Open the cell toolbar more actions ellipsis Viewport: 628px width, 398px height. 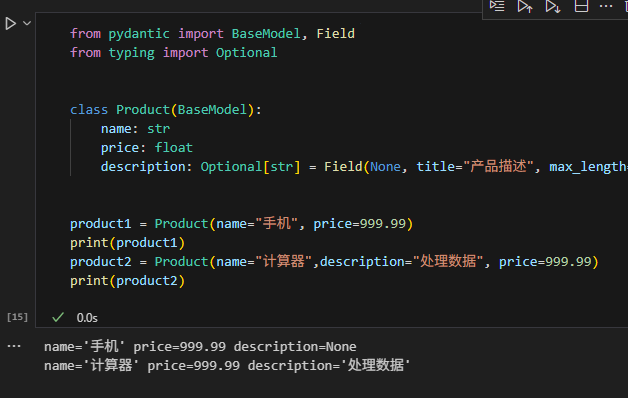tap(606, 6)
